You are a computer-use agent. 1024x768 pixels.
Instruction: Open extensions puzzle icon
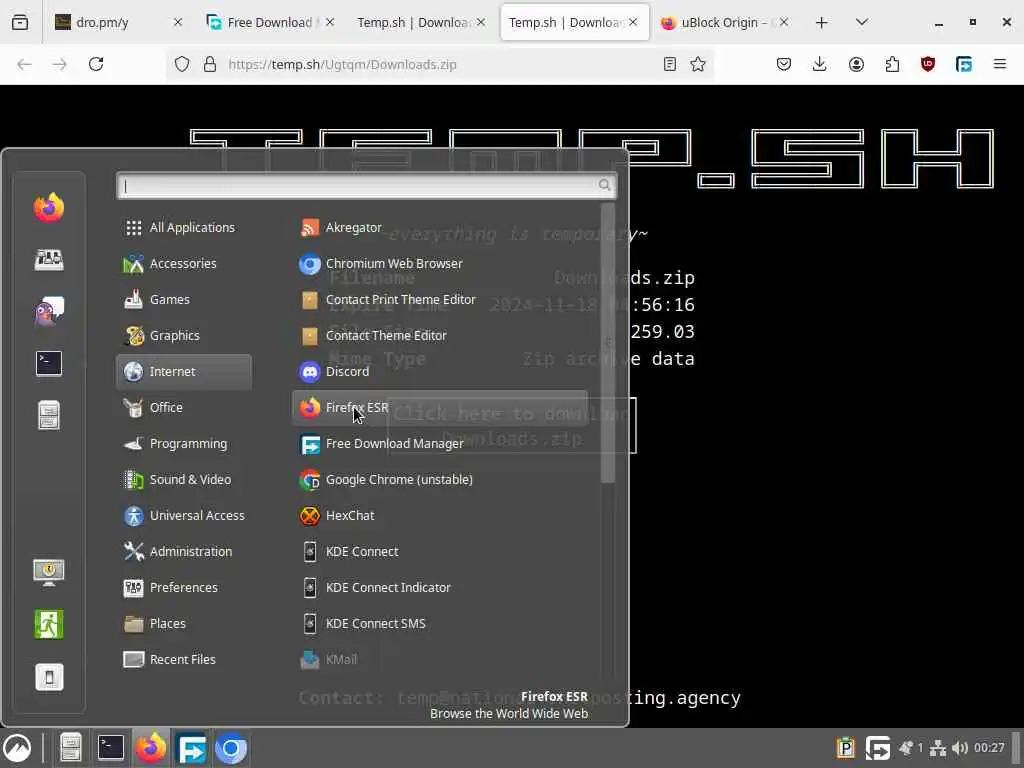[x=892, y=64]
